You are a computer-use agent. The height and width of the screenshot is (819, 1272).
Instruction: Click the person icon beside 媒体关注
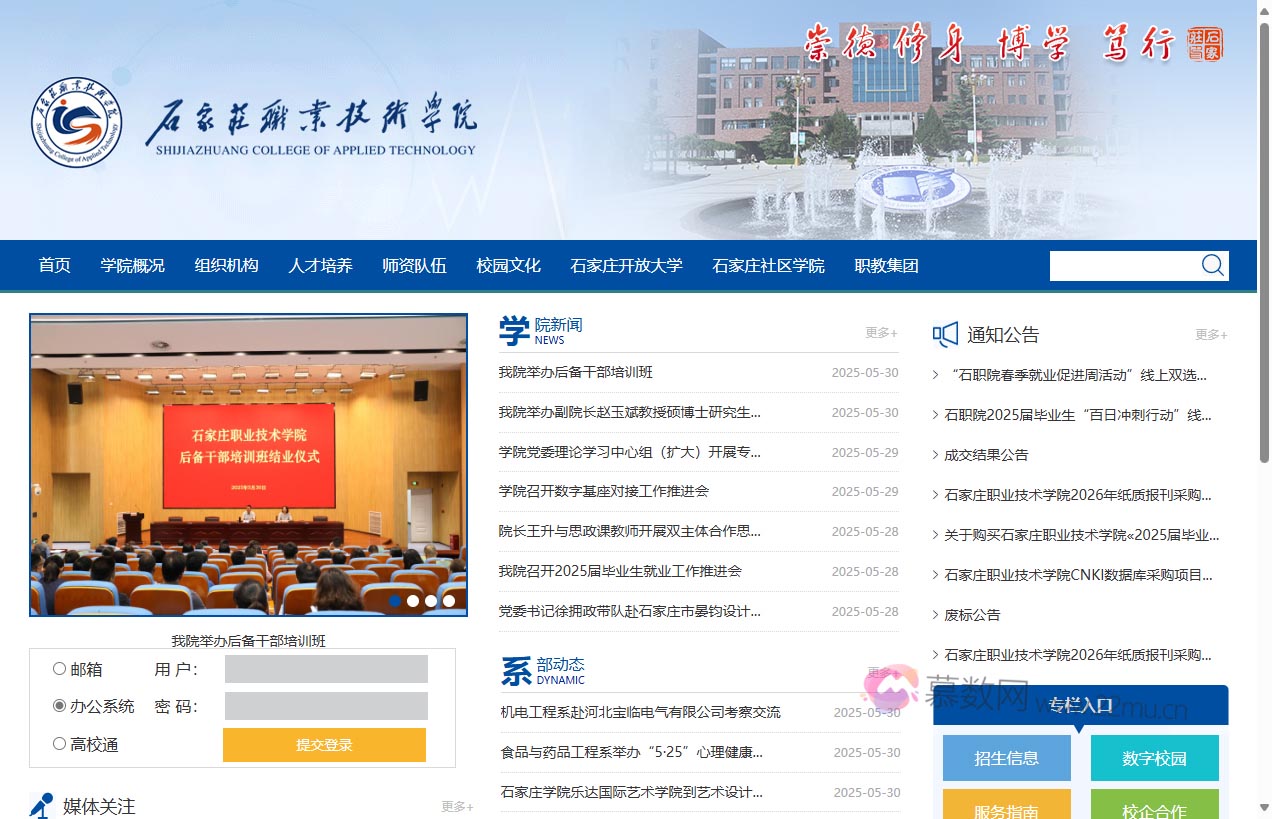pos(40,805)
